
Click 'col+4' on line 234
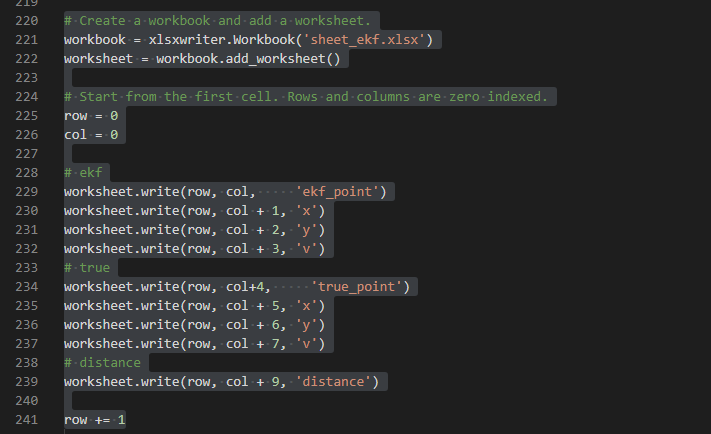pyautogui.click(x=245, y=287)
